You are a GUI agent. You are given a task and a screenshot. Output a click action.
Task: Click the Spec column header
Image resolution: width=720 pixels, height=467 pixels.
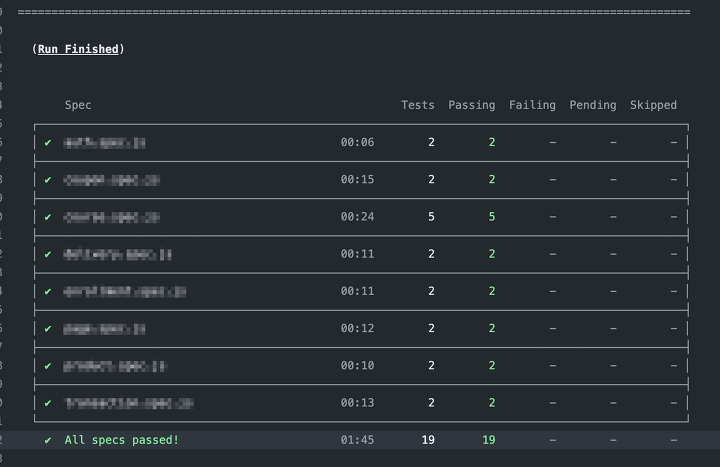78,105
